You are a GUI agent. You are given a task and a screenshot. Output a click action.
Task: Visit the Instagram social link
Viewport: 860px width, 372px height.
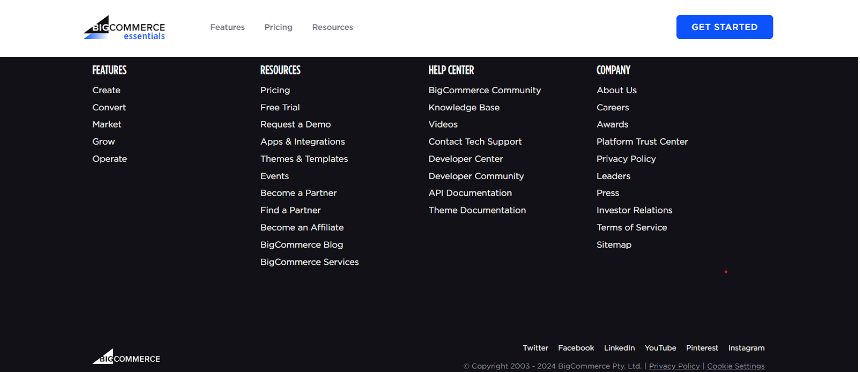(746, 348)
